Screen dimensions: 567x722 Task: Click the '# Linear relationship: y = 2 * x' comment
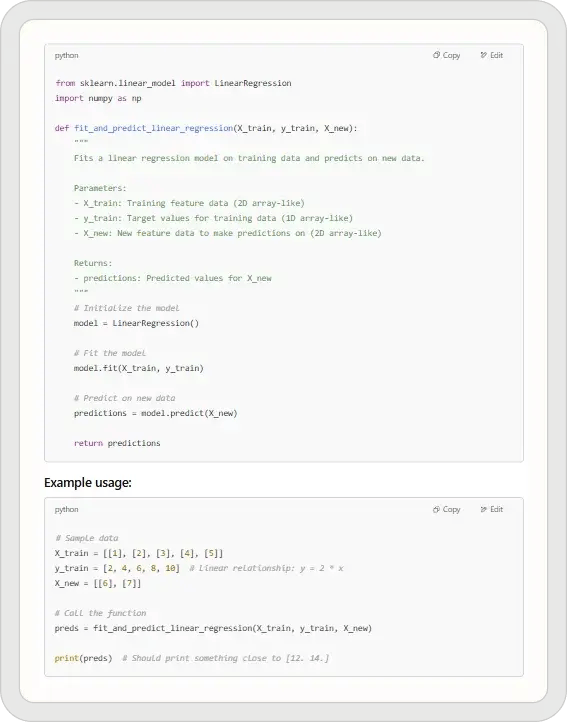pyautogui.click(x=267, y=568)
